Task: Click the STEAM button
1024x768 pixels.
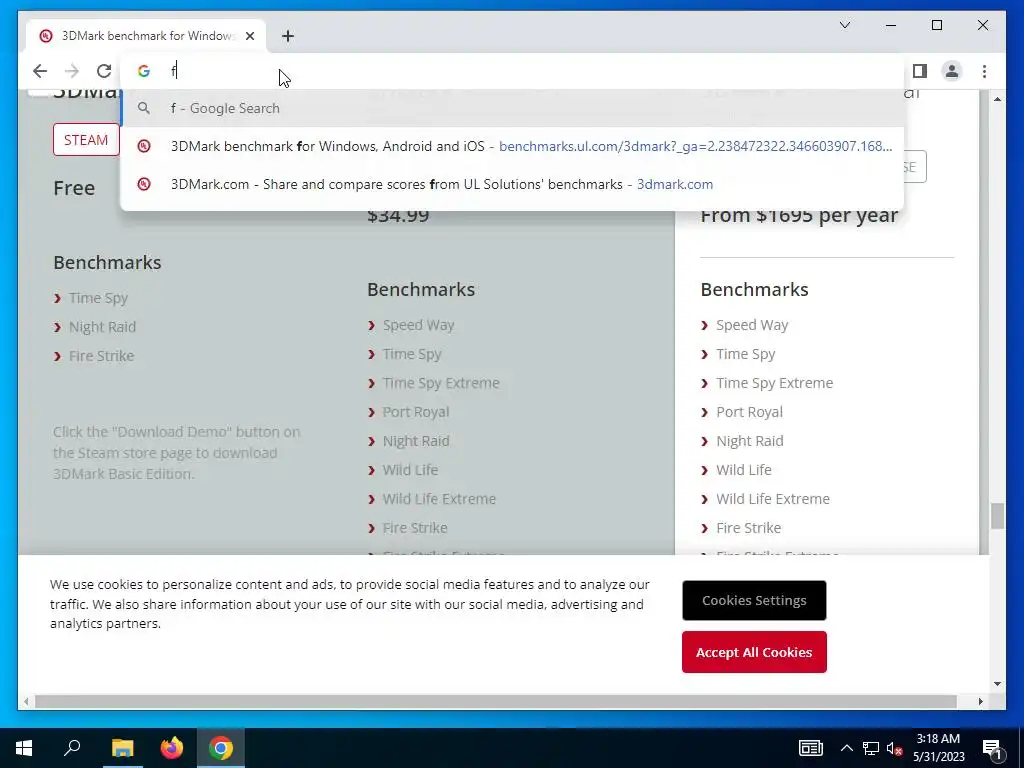Action: [86, 140]
